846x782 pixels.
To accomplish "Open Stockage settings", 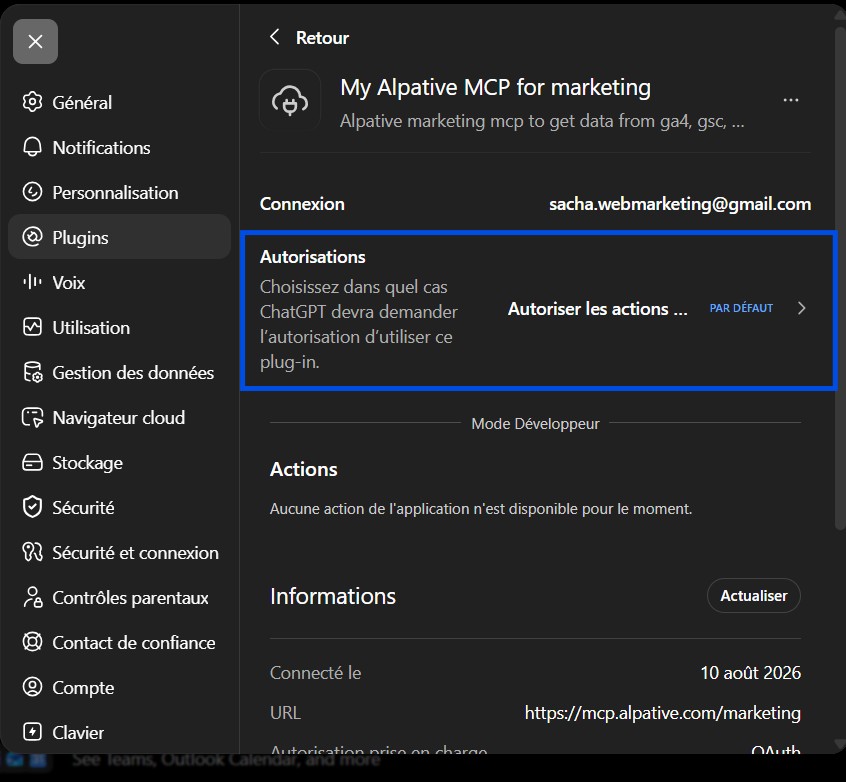I will 119,463.
